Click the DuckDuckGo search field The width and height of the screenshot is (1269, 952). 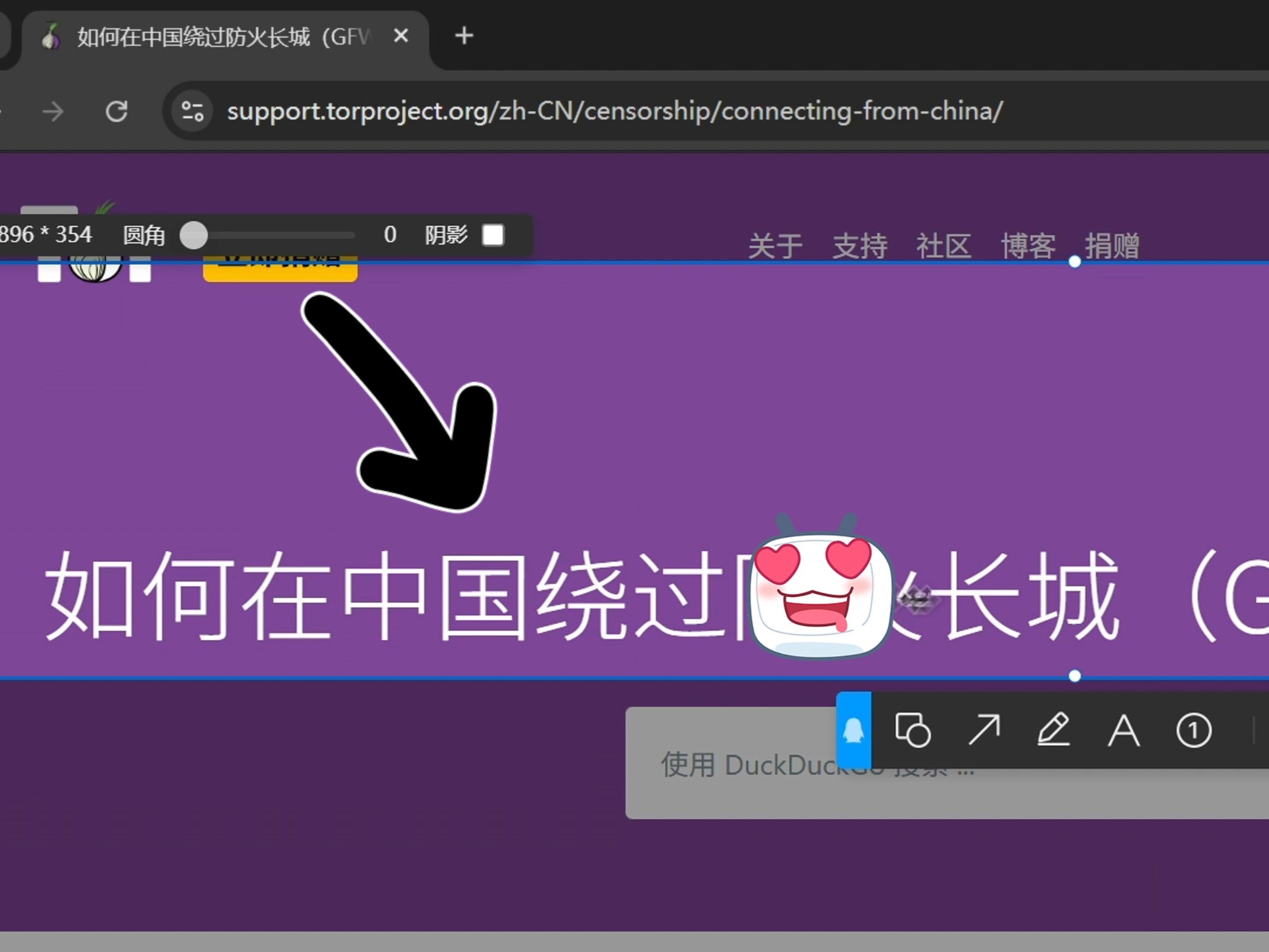pyautogui.click(x=947, y=763)
